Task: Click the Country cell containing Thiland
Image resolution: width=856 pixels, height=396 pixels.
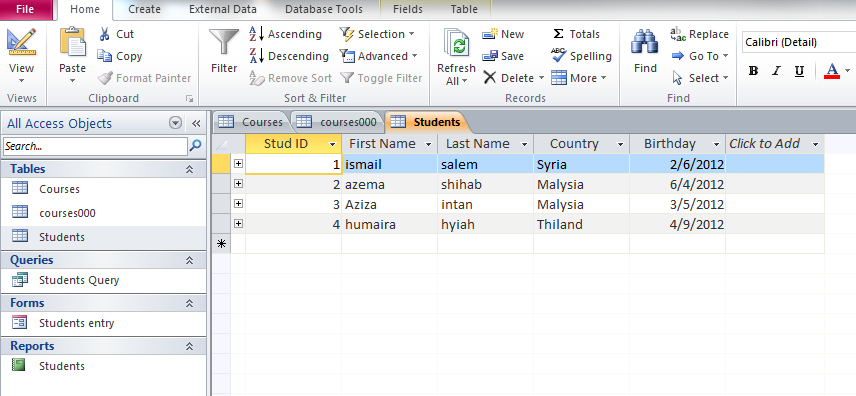Action: [581, 224]
